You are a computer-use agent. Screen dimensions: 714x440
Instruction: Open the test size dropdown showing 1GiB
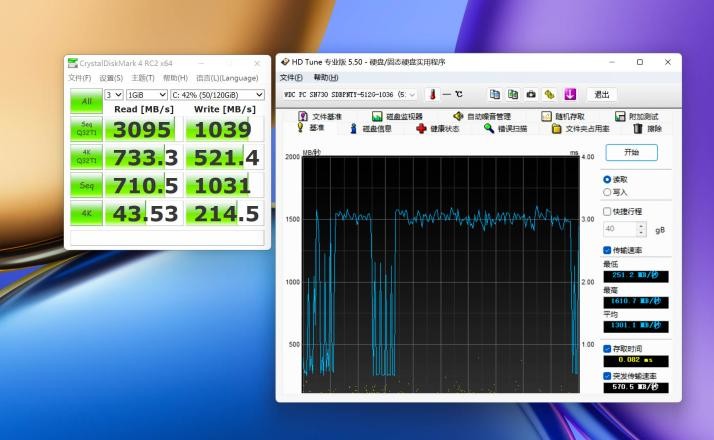pyautogui.click(x=147, y=94)
